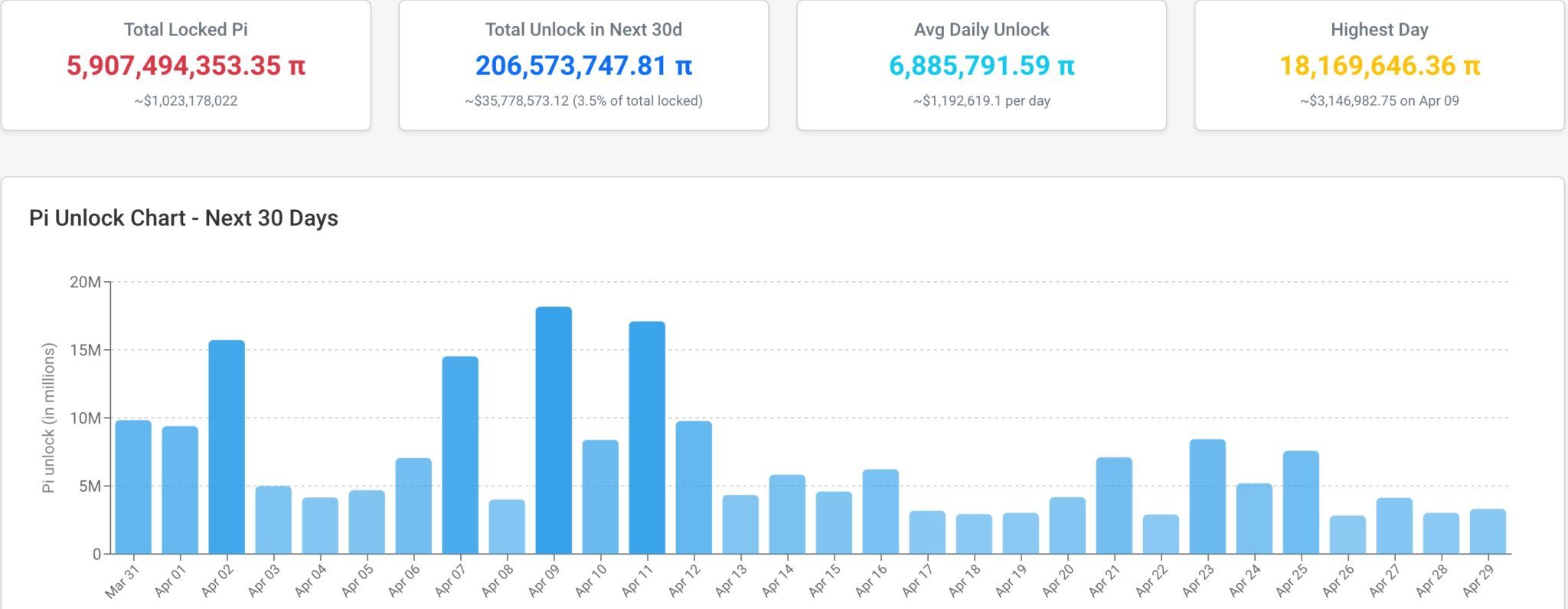Click the 20M y-axis tick label
The image size is (1568, 609).
[x=85, y=282]
